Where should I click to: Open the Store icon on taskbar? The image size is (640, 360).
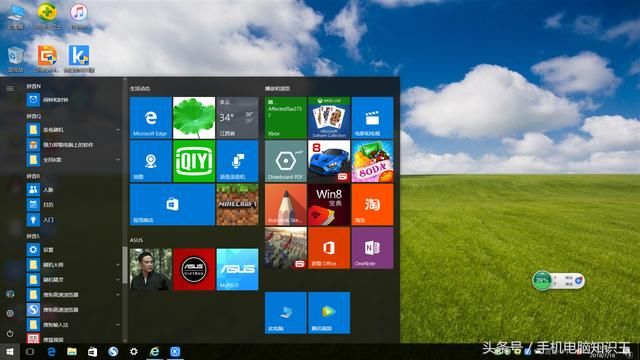tap(93, 351)
